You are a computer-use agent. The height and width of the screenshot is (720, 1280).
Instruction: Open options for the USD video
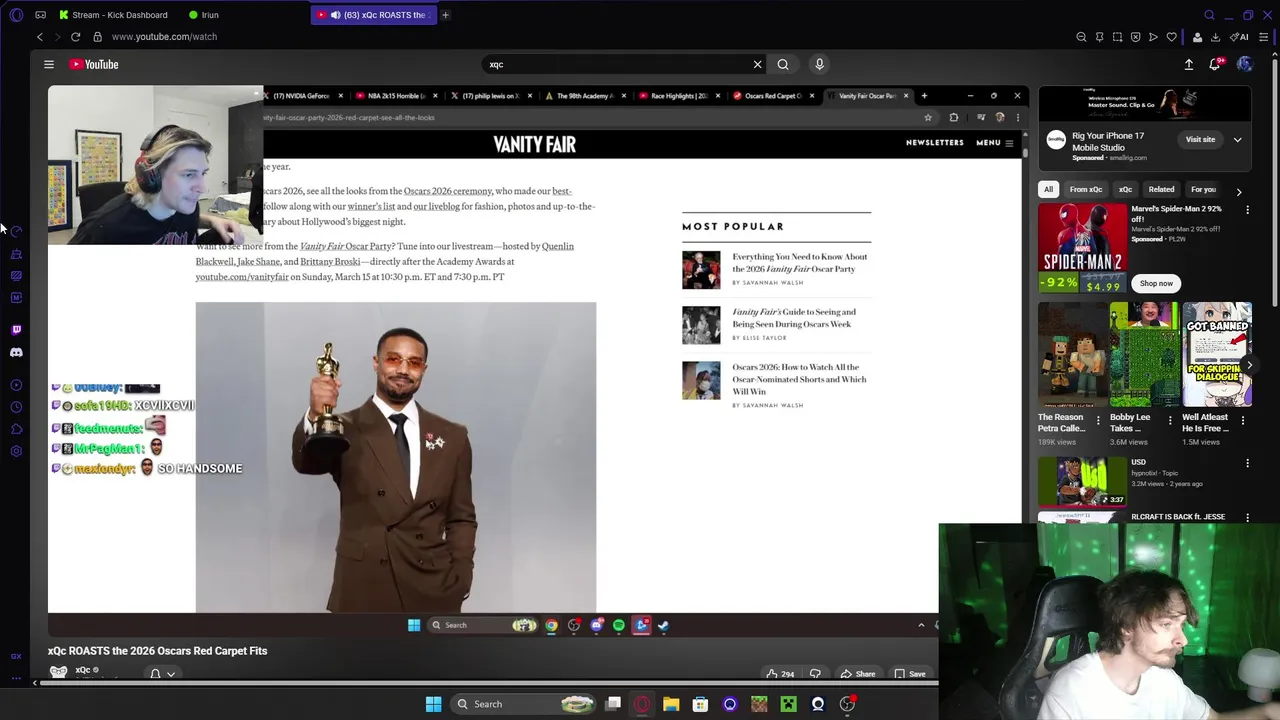point(1247,464)
